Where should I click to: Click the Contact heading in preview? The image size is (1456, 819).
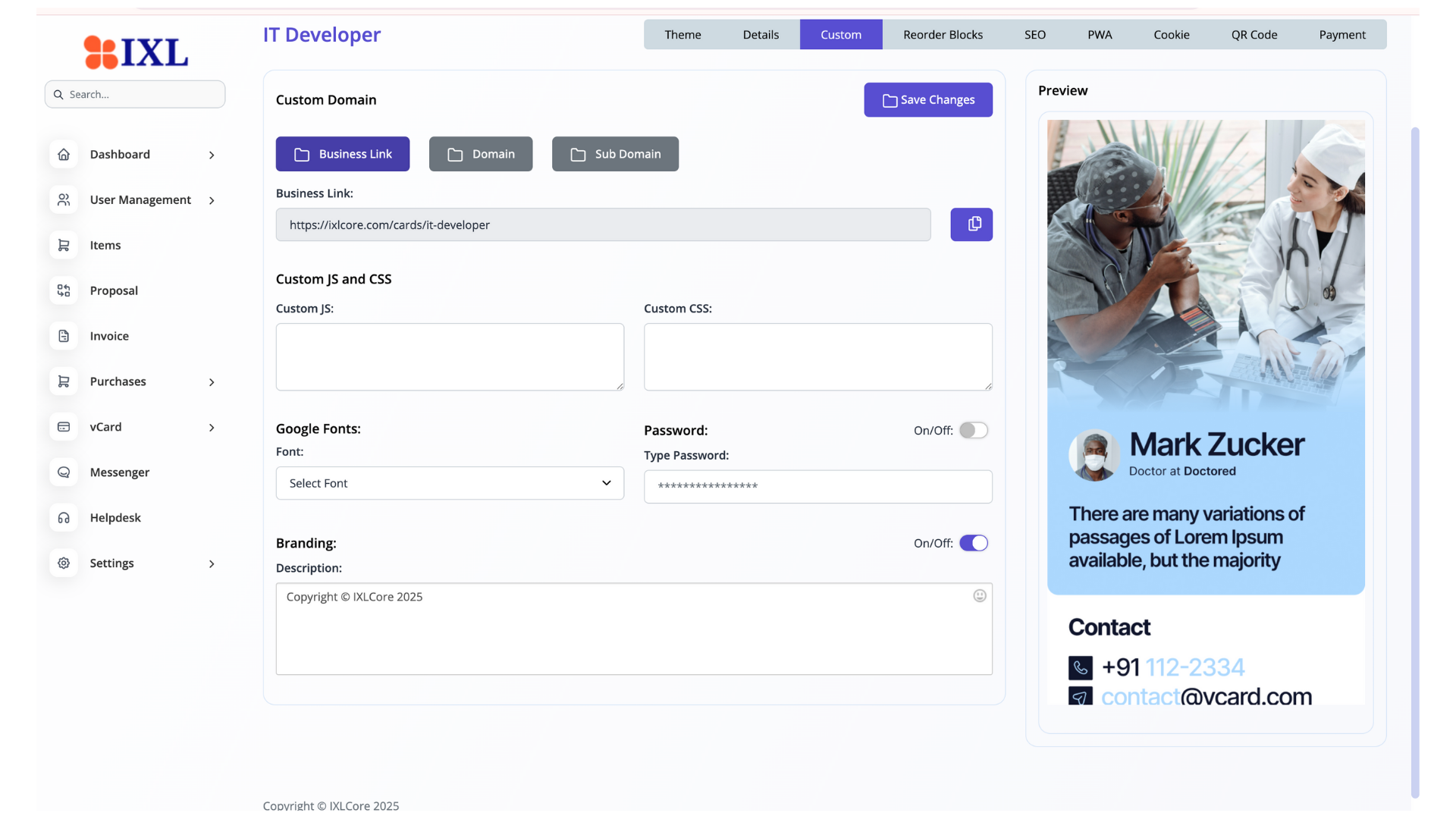[1109, 628]
